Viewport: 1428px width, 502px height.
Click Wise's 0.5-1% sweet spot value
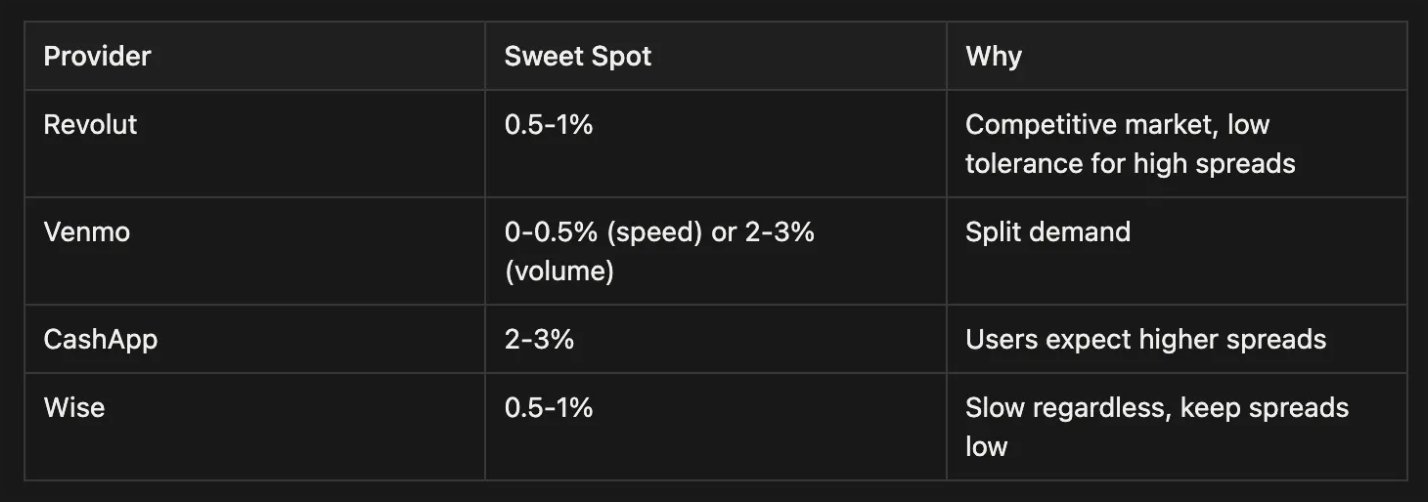point(548,408)
